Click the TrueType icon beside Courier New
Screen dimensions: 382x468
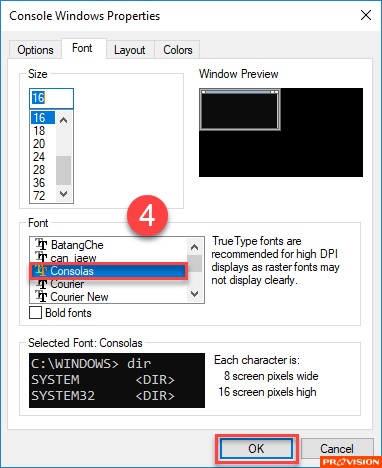(x=41, y=296)
